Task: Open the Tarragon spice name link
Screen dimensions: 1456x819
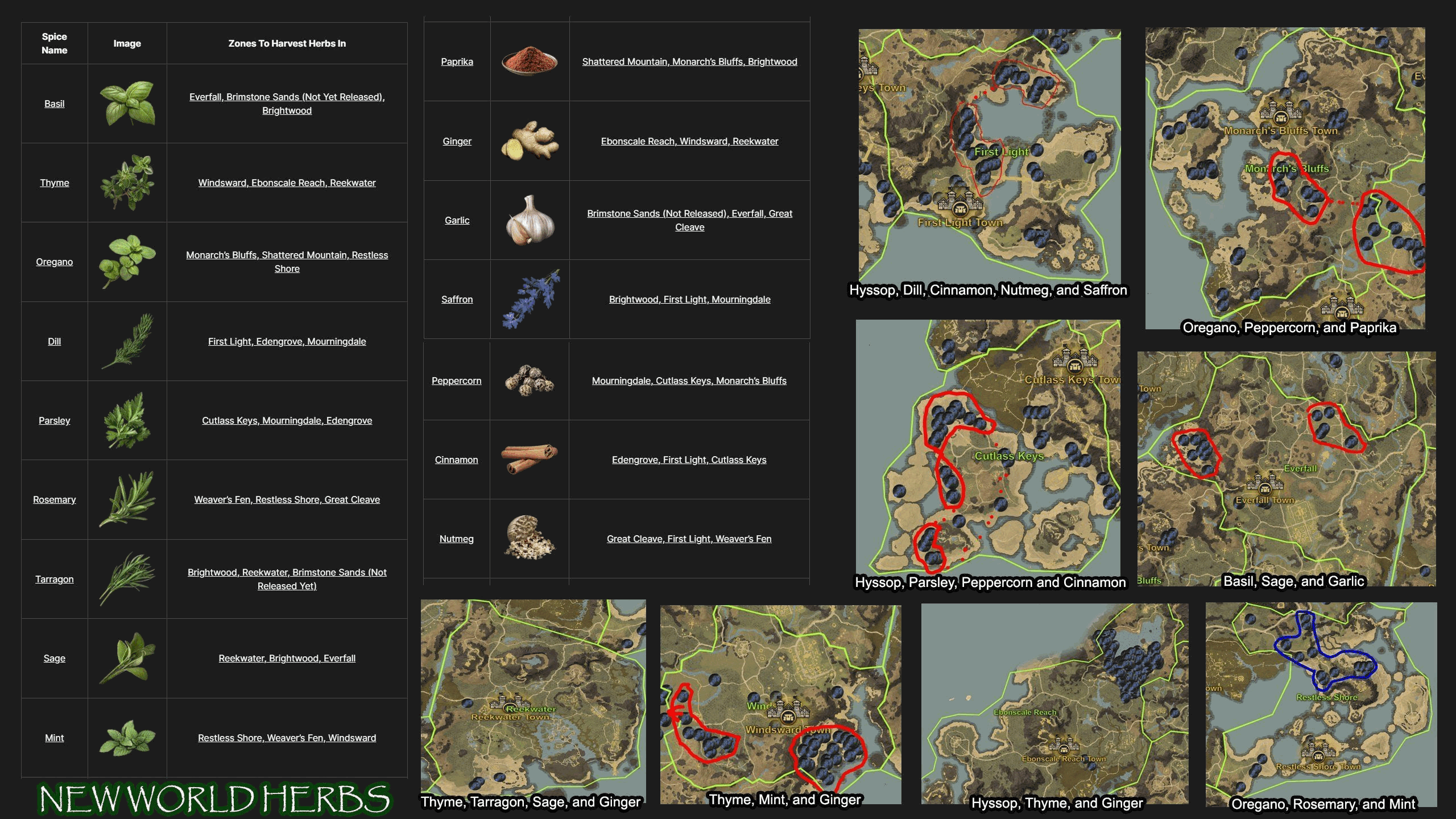Action: pyautogui.click(x=55, y=579)
